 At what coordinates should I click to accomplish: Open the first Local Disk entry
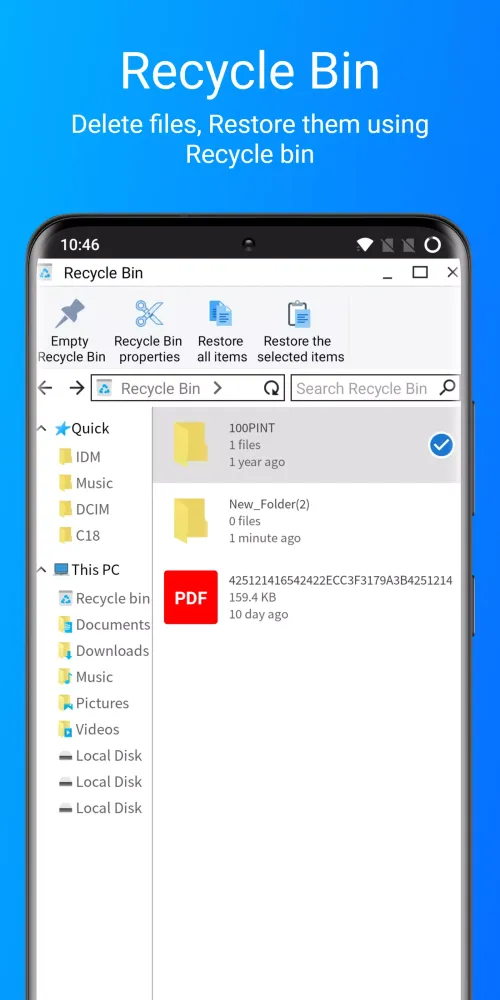coord(100,755)
